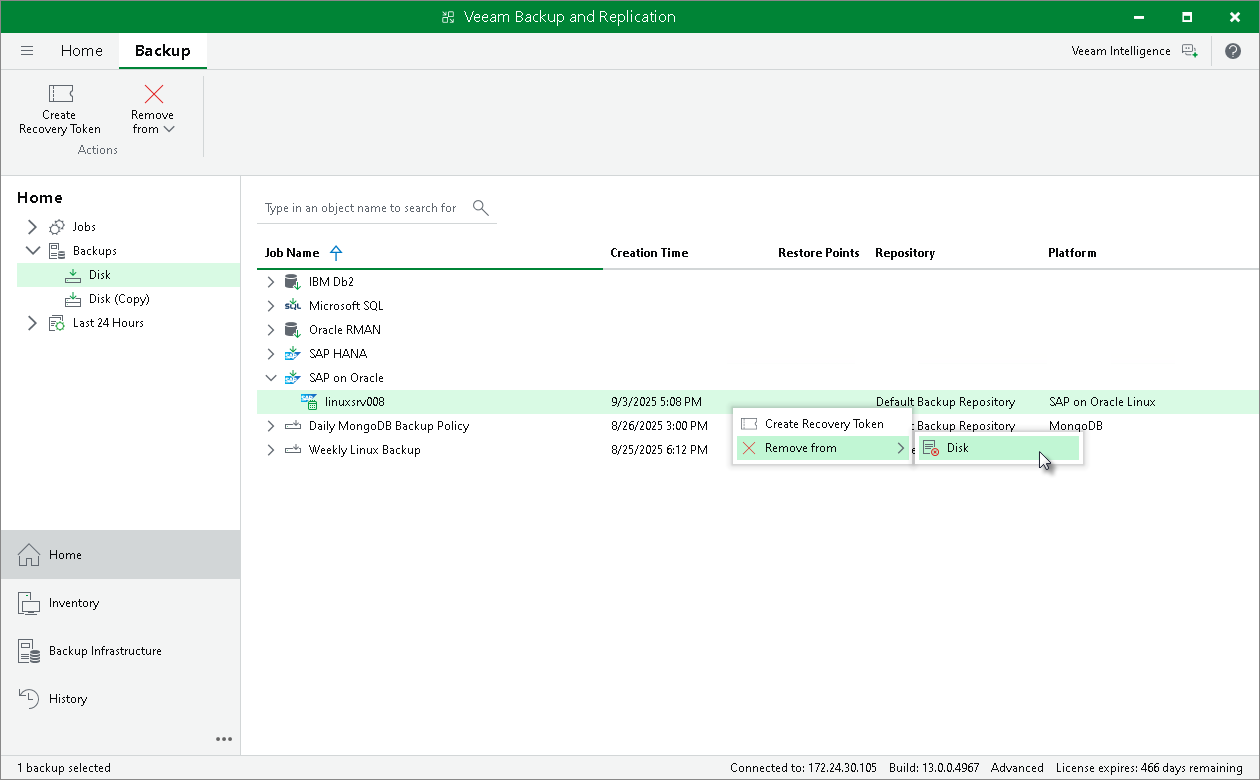
Task: Expand the Daily MongoDB Backup Policy row
Action: 271,426
